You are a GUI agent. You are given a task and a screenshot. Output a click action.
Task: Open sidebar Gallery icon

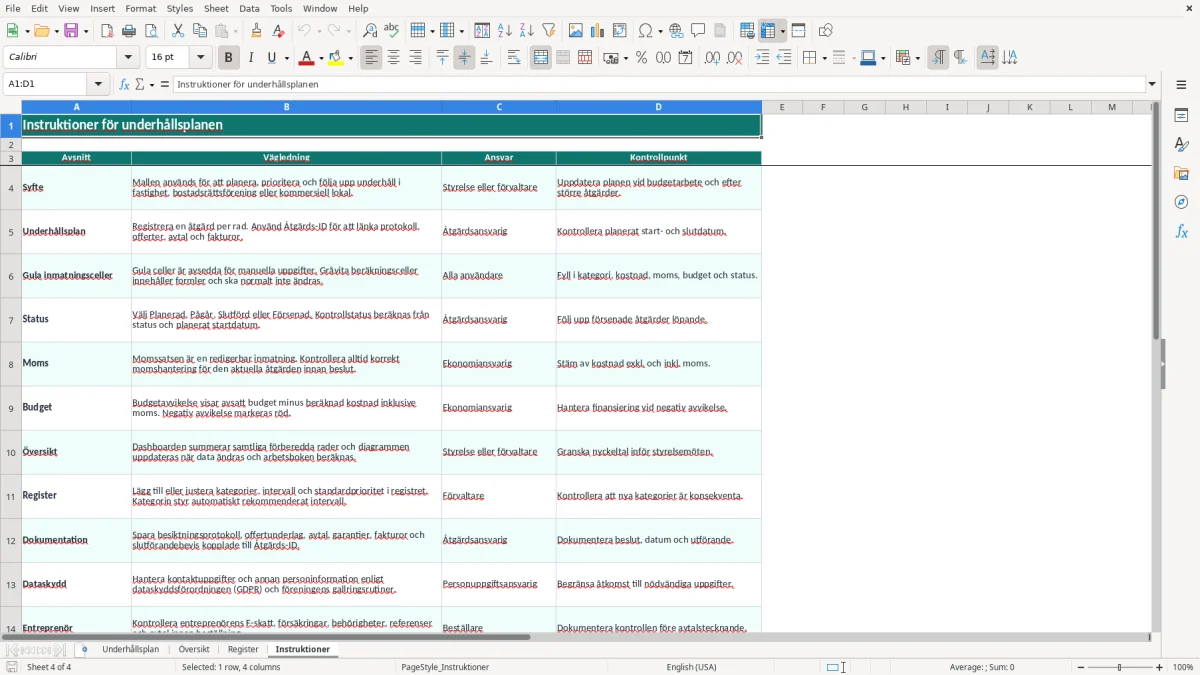point(1181,173)
